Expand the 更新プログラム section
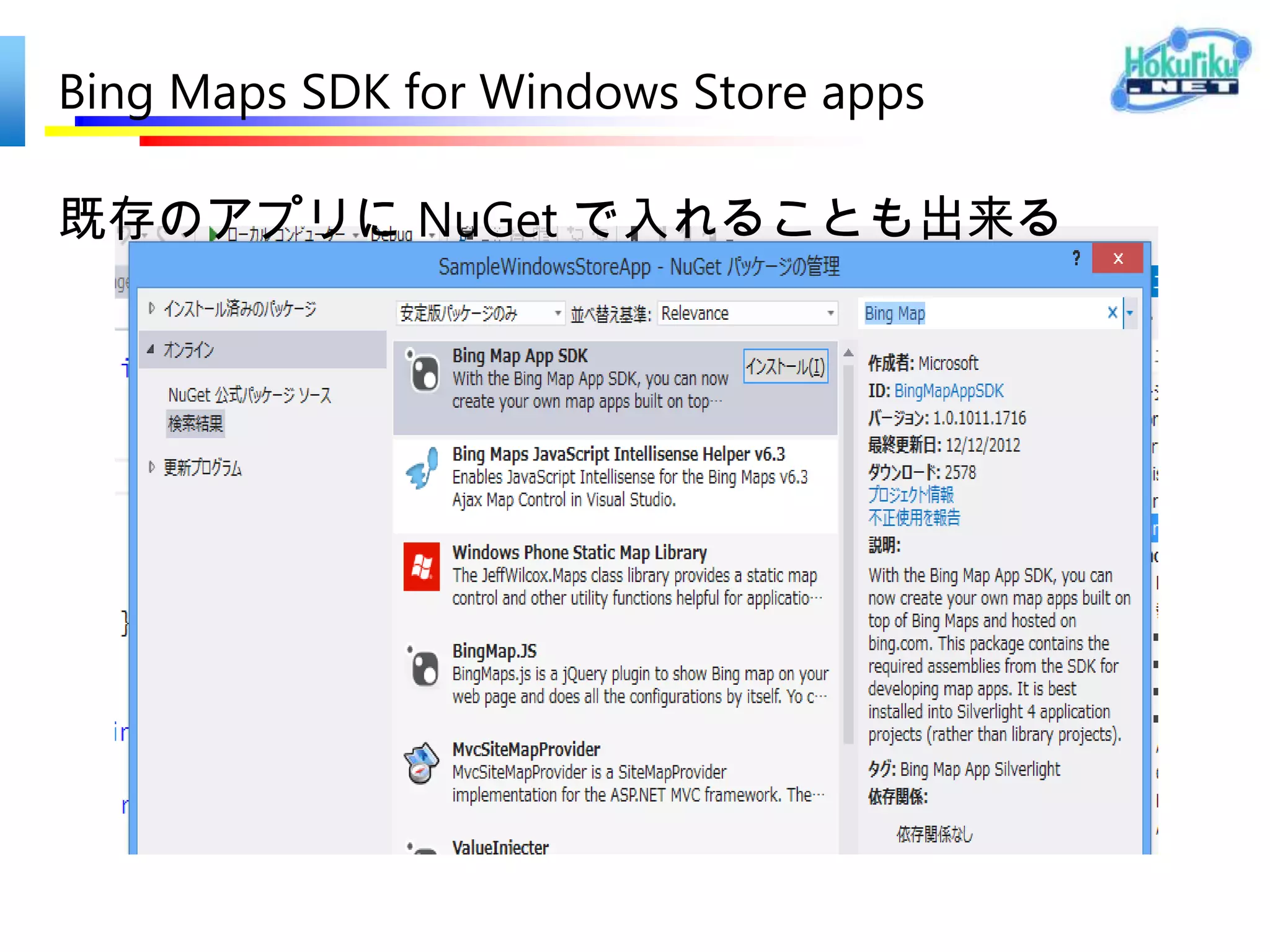 click(x=151, y=467)
